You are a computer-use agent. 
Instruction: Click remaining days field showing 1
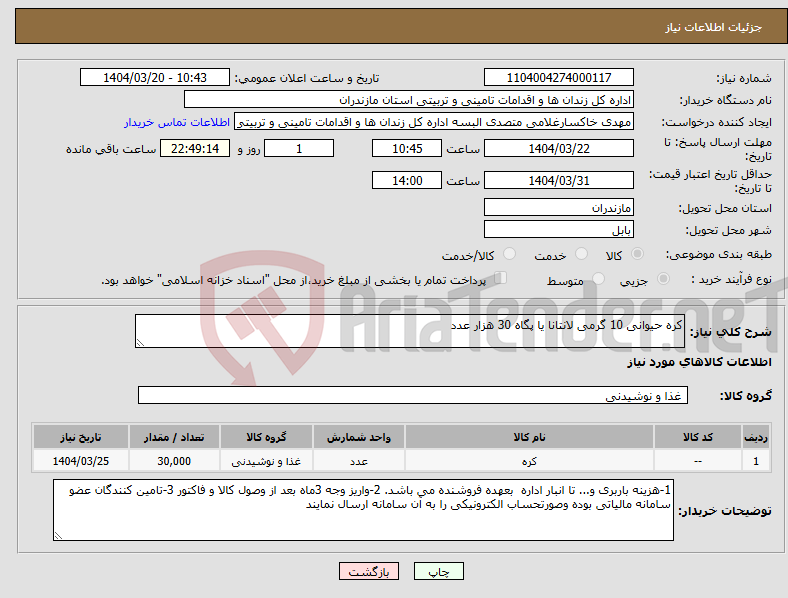coord(299,148)
